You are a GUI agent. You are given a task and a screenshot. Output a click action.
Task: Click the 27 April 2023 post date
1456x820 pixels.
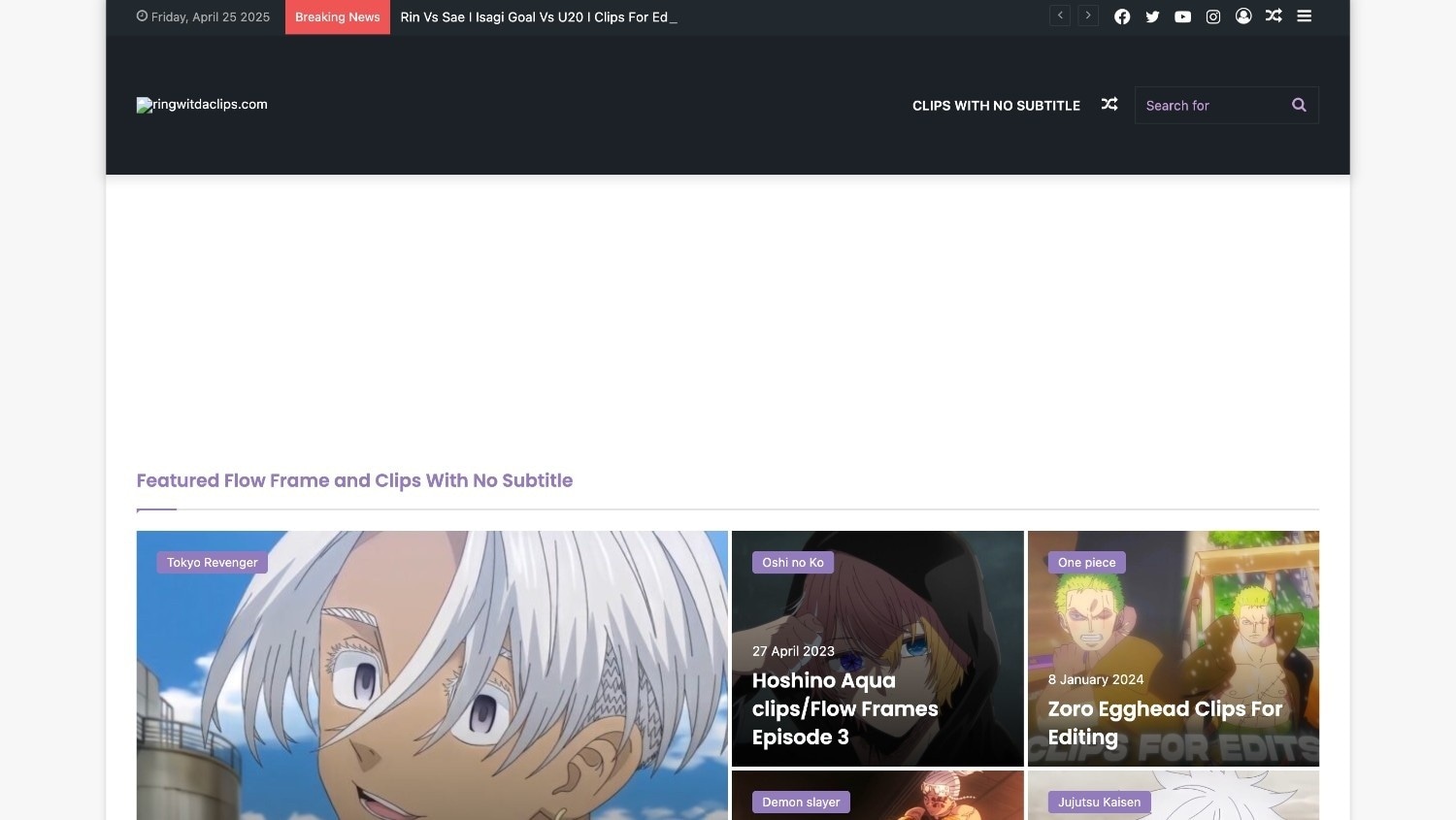coord(793,651)
